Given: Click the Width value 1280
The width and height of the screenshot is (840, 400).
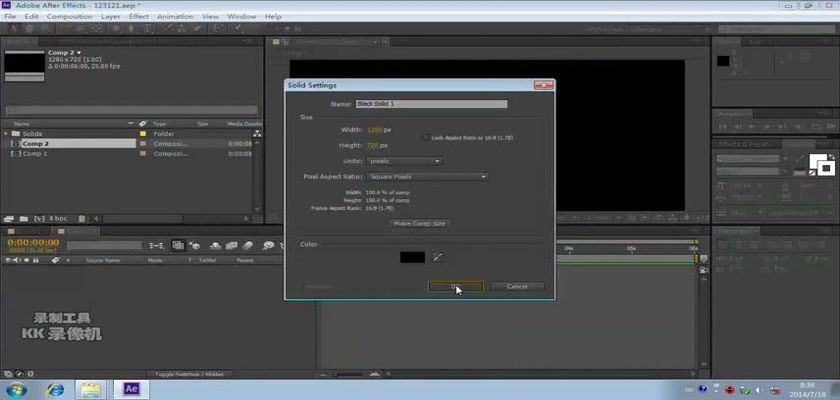Looking at the screenshot, I should (x=373, y=130).
